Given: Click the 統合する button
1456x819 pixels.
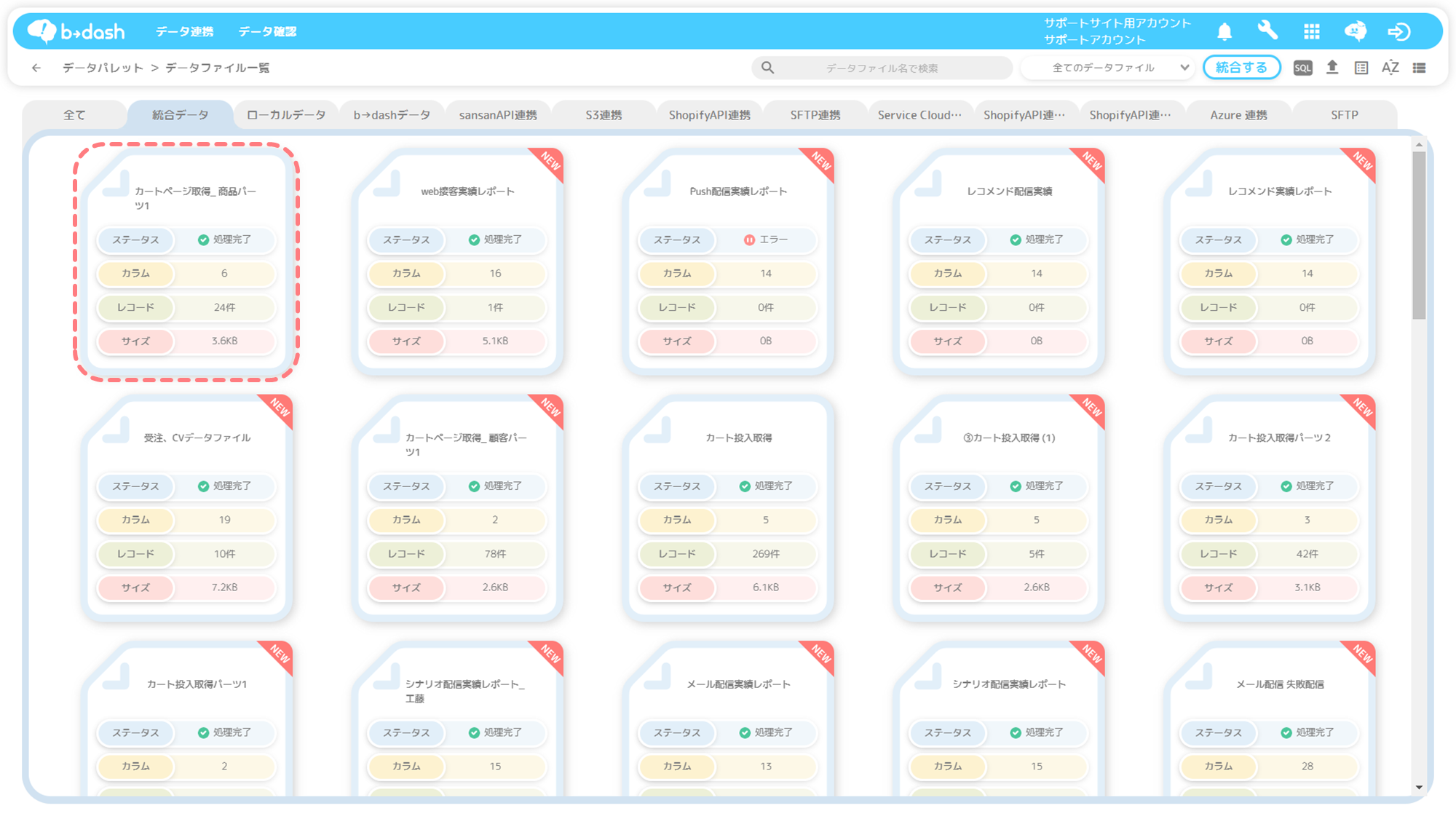Looking at the screenshot, I should pos(1241,68).
